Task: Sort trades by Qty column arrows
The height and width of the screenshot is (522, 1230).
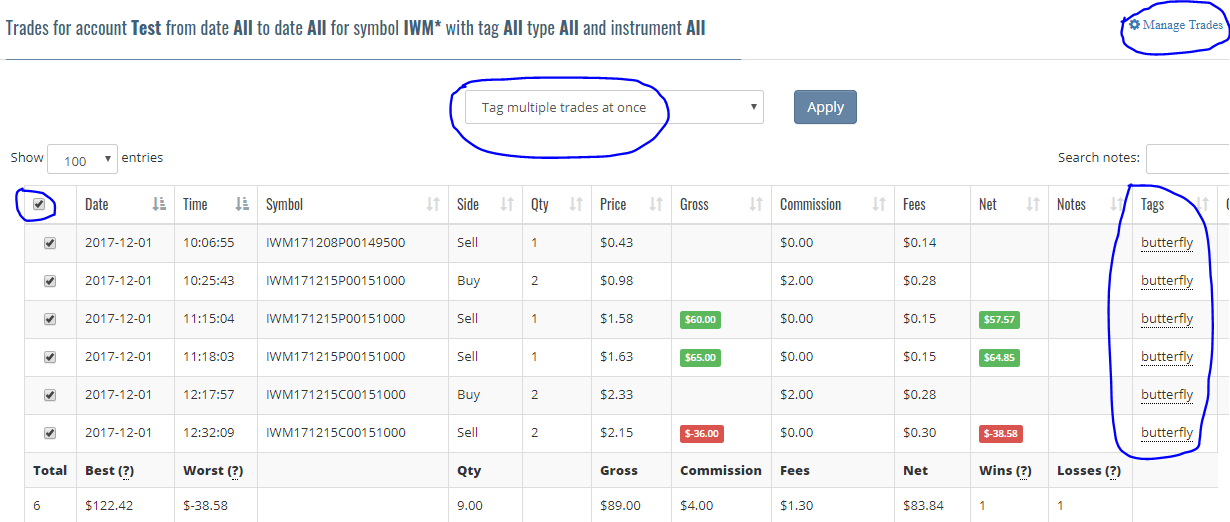Action: click(x=576, y=204)
